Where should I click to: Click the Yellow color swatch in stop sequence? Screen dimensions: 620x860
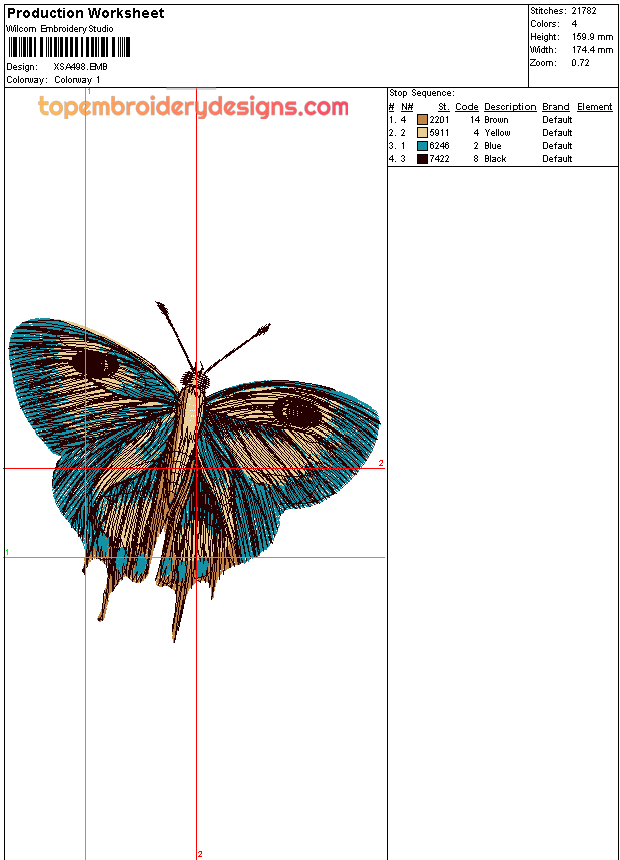coord(422,133)
